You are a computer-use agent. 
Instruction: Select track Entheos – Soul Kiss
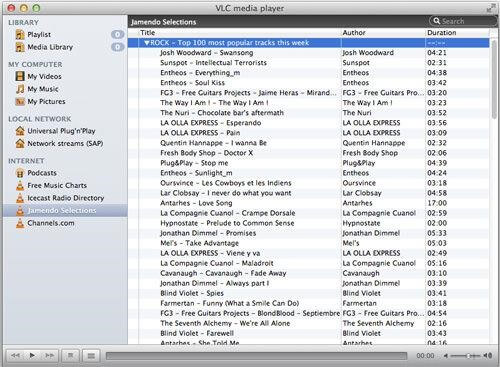tap(192, 83)
